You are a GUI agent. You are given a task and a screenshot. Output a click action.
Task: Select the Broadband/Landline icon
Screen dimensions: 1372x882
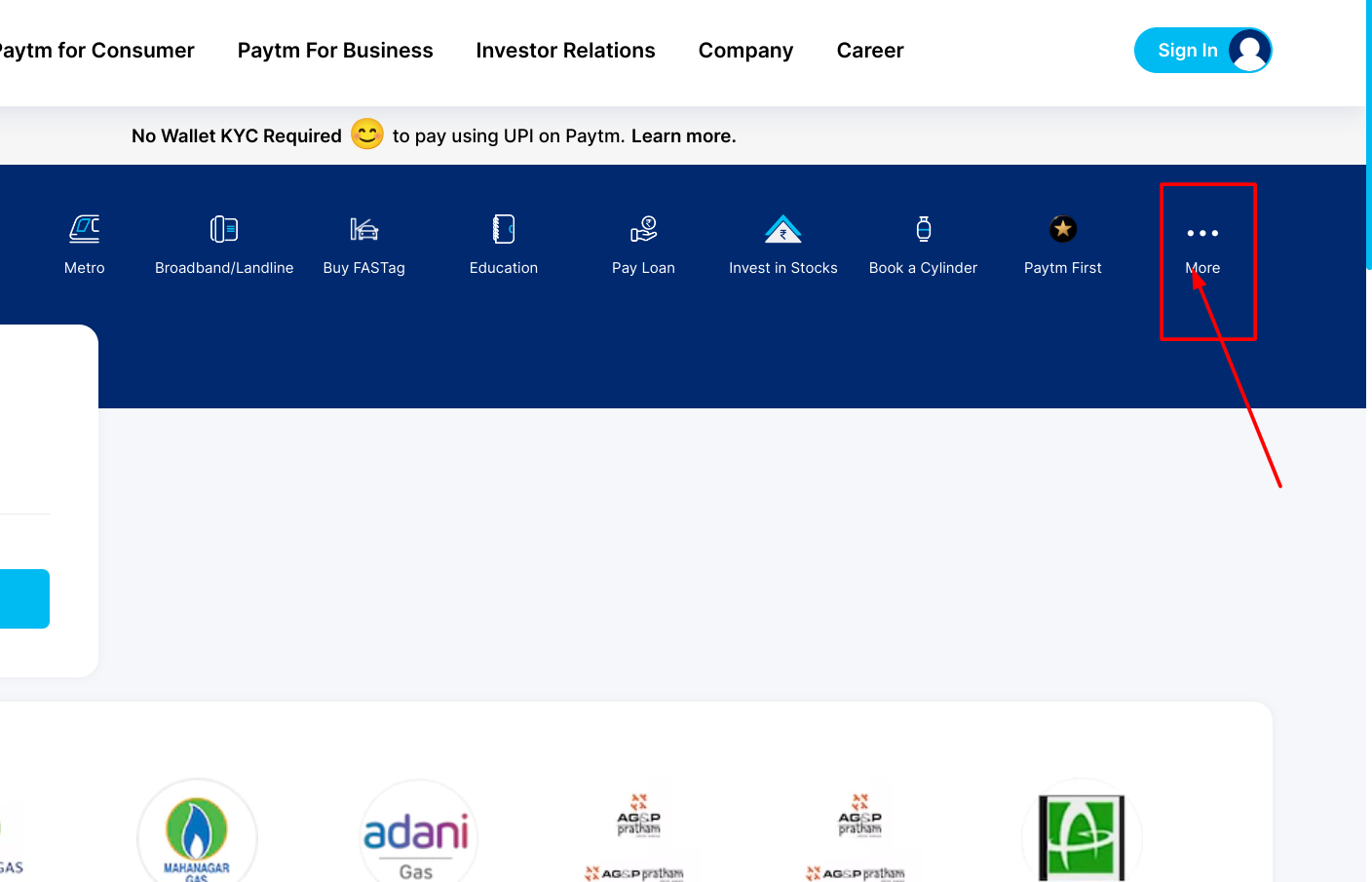coord(224,230)
